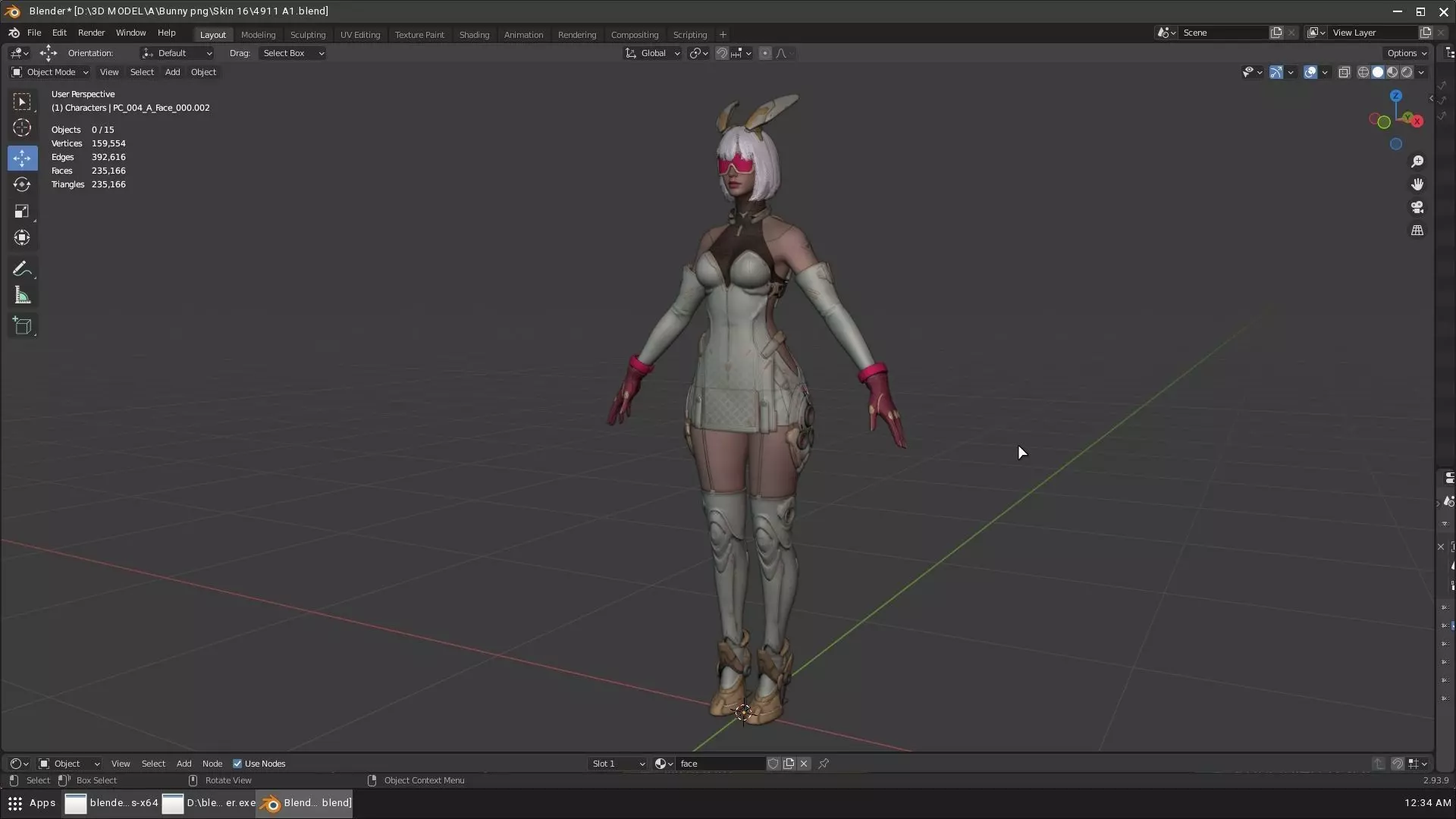Click the zoom magnifier viewport icon
Viewport: 1456px width, 819px height.
pos(1417,162)
